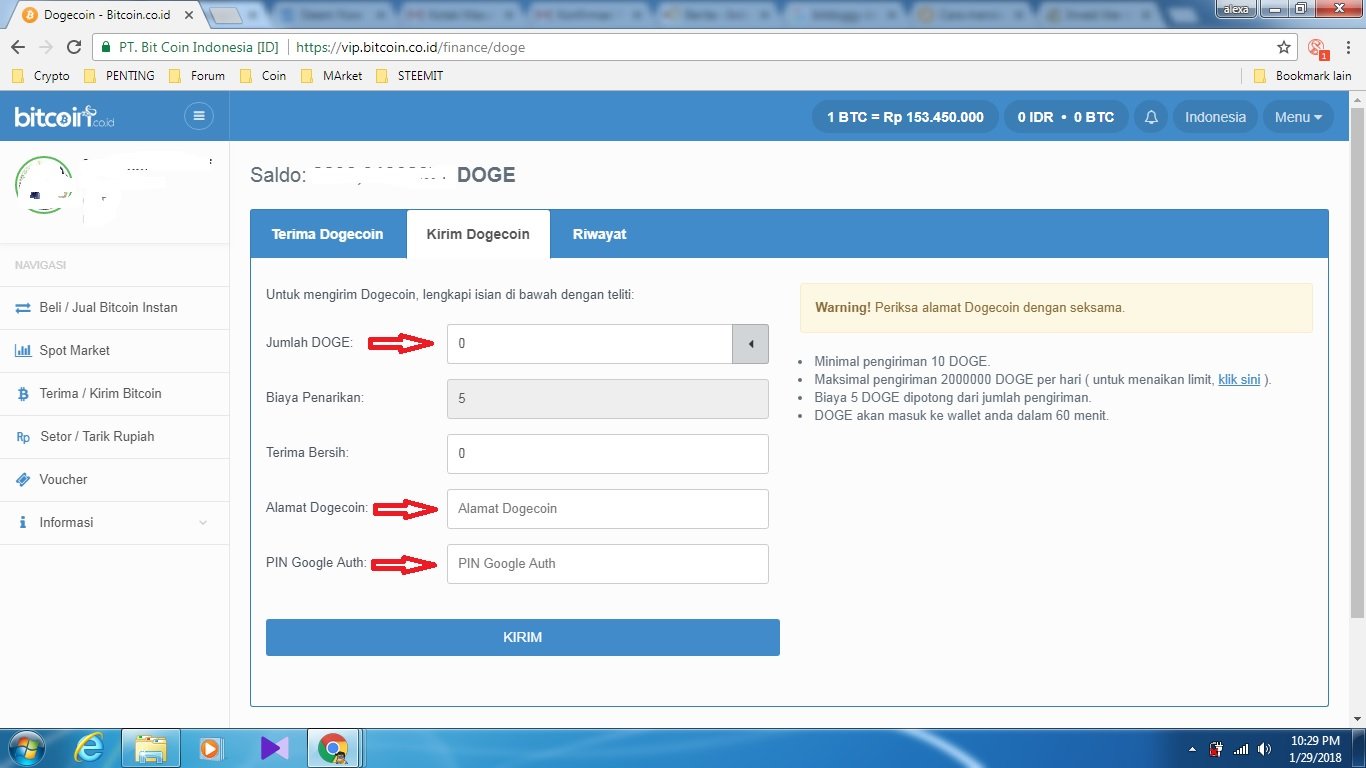Image resolution: width=1366 pixels, height=768 pixels.
Task: Click the KIRIM submit button
Action: [x=523, y=637]
